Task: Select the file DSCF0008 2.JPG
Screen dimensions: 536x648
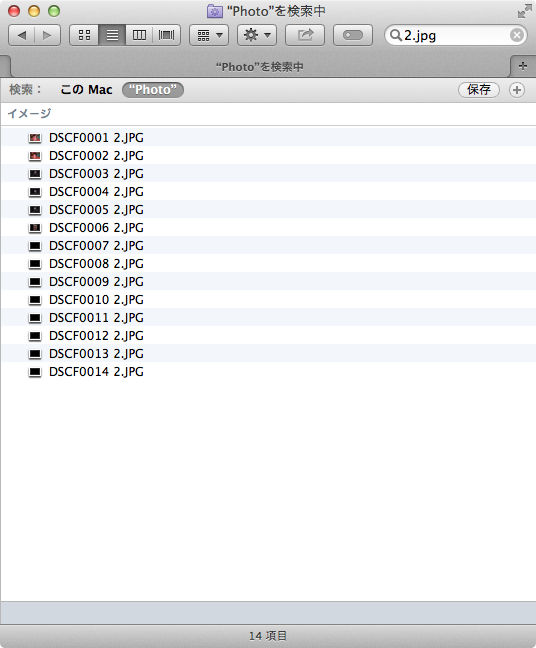Action: [268, 263]
